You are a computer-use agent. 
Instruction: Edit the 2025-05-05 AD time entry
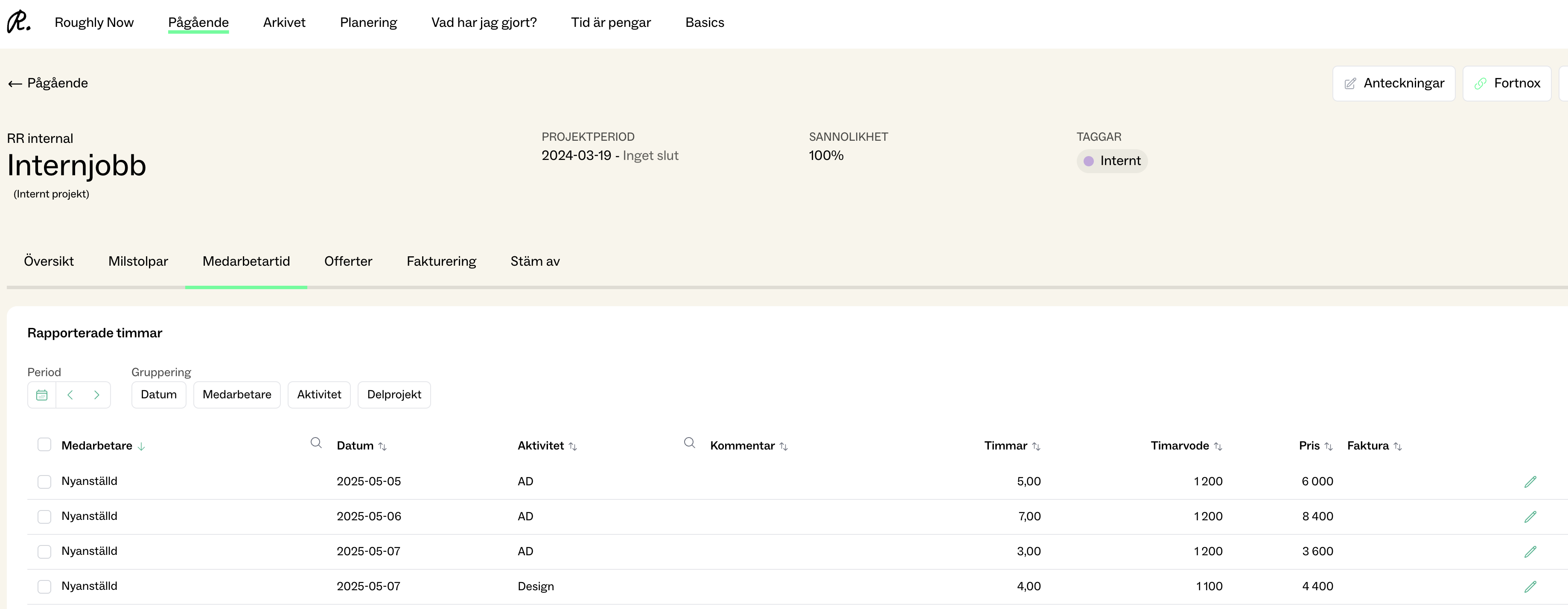[x=1530, y=482]
